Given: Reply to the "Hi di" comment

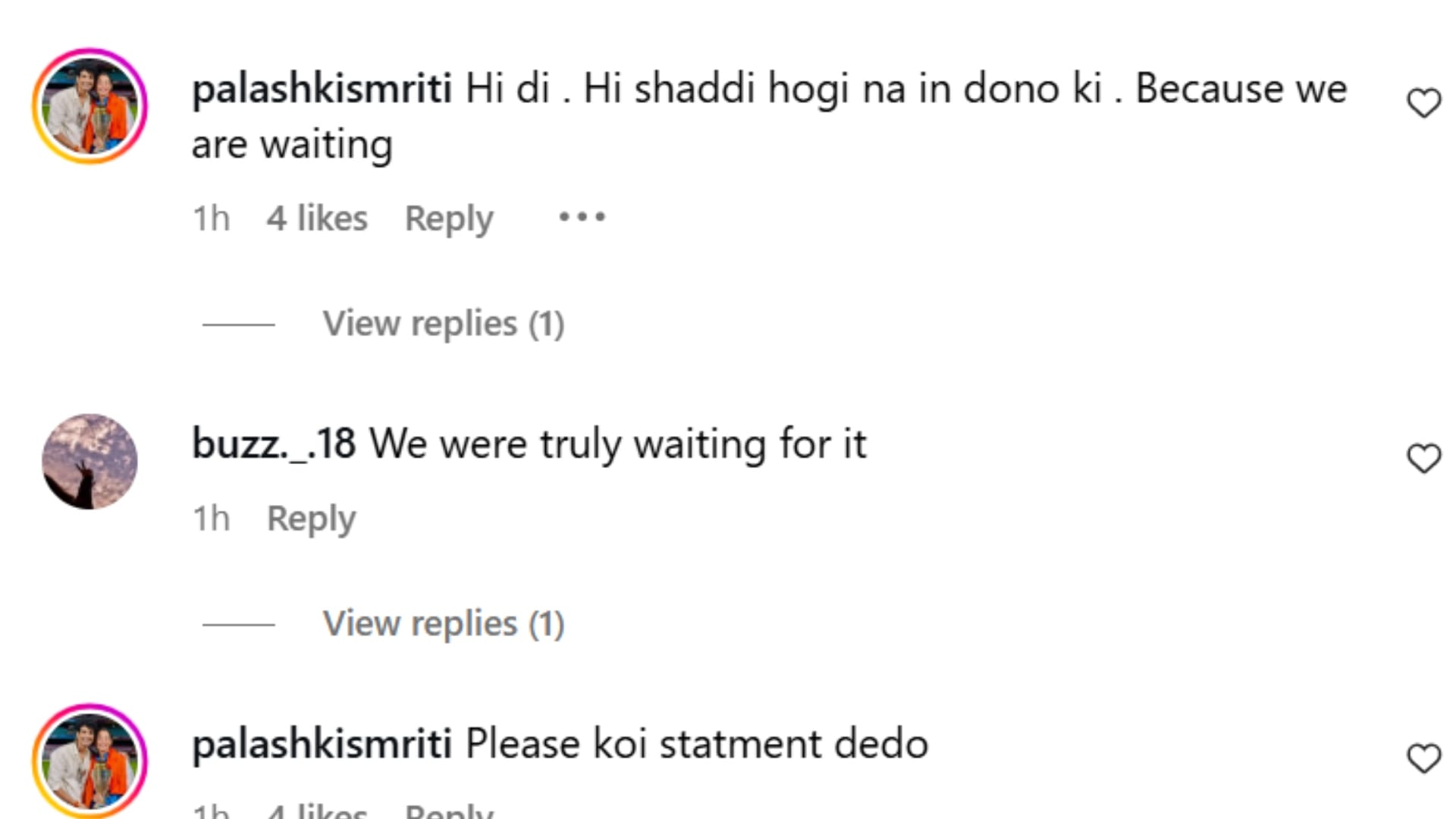Looking at the screenshot, I should click(449, 218).
